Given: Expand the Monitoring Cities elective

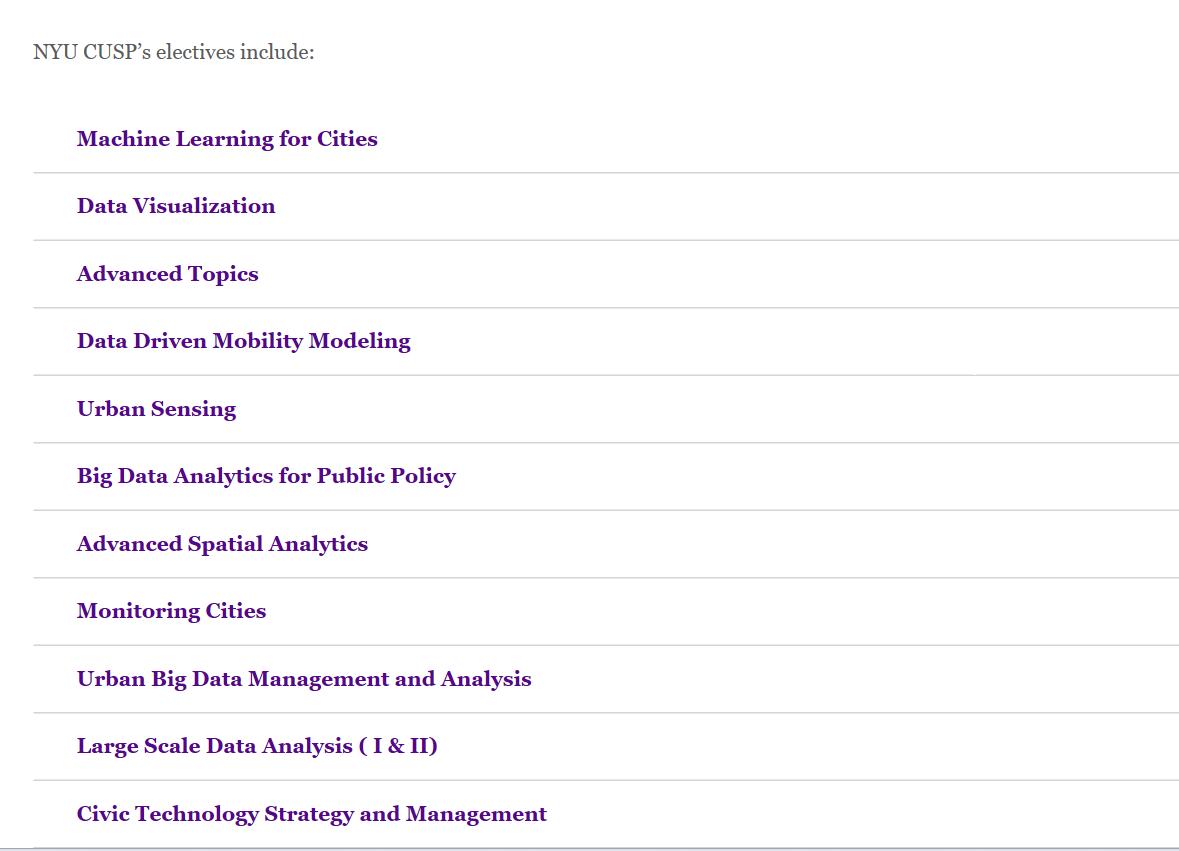Looking at the screenshot, I should [x=171, y=611].
